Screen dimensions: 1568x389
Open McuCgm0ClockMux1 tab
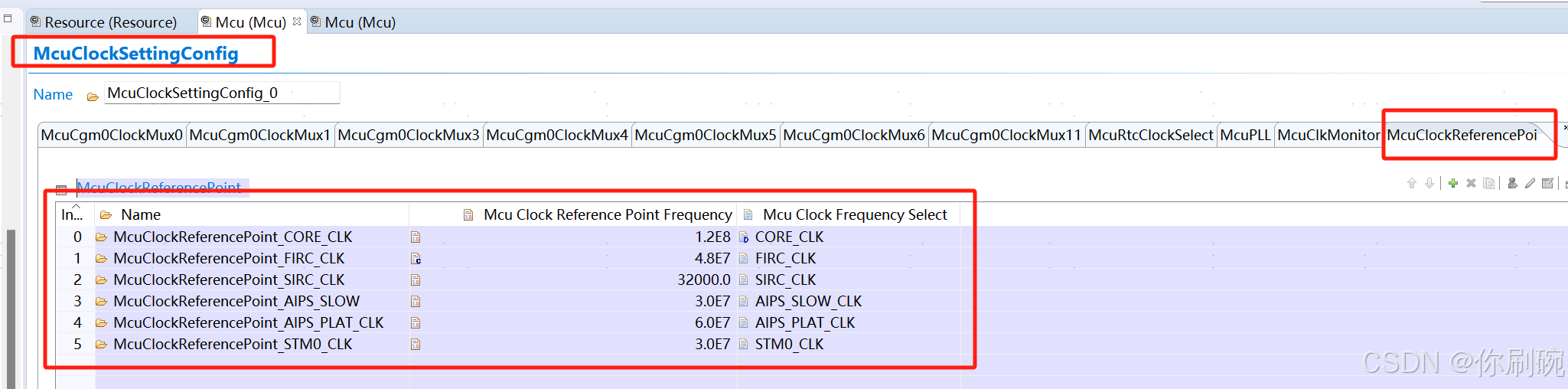260,136
